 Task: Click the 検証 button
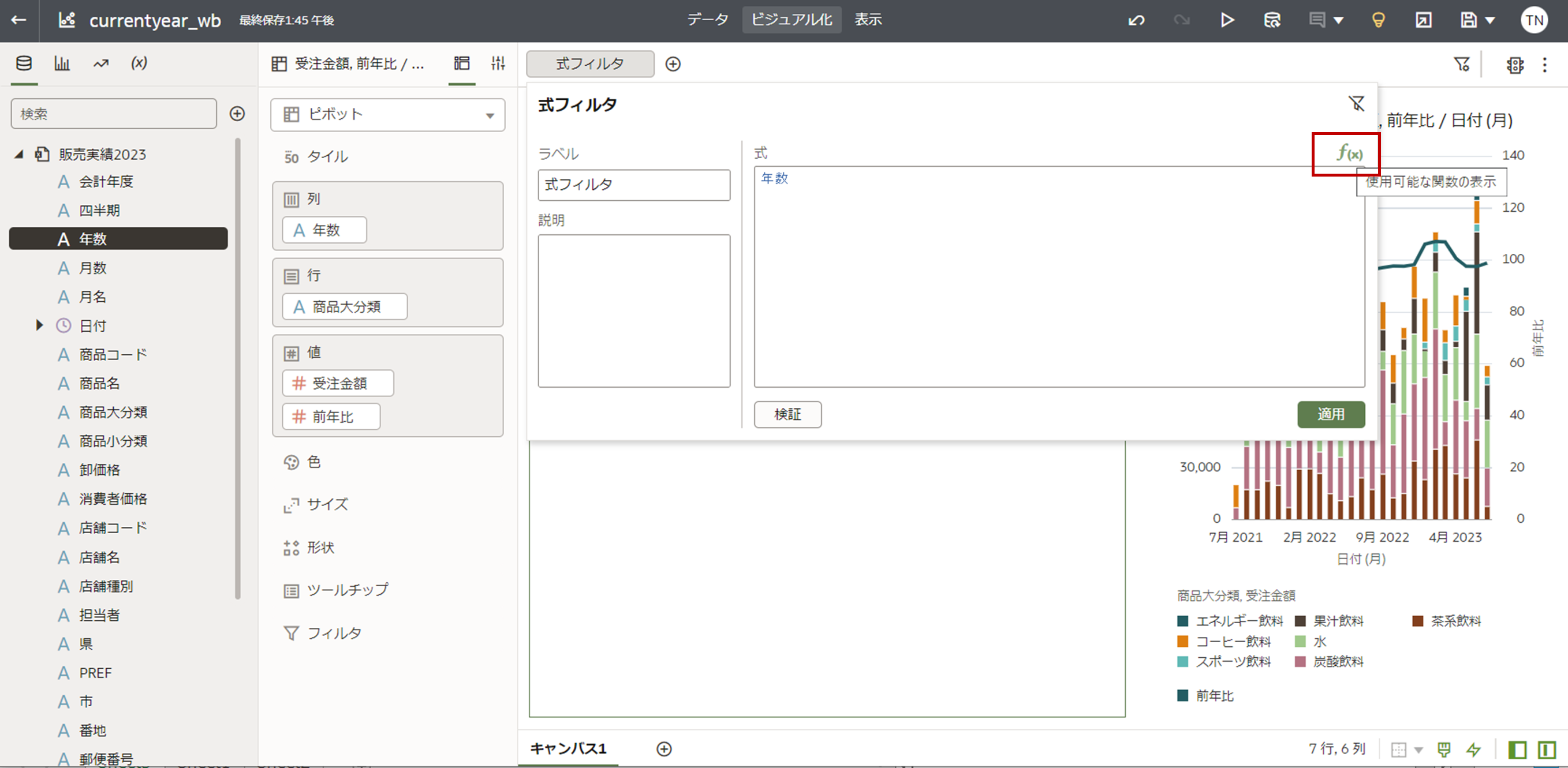pos(787,414)
